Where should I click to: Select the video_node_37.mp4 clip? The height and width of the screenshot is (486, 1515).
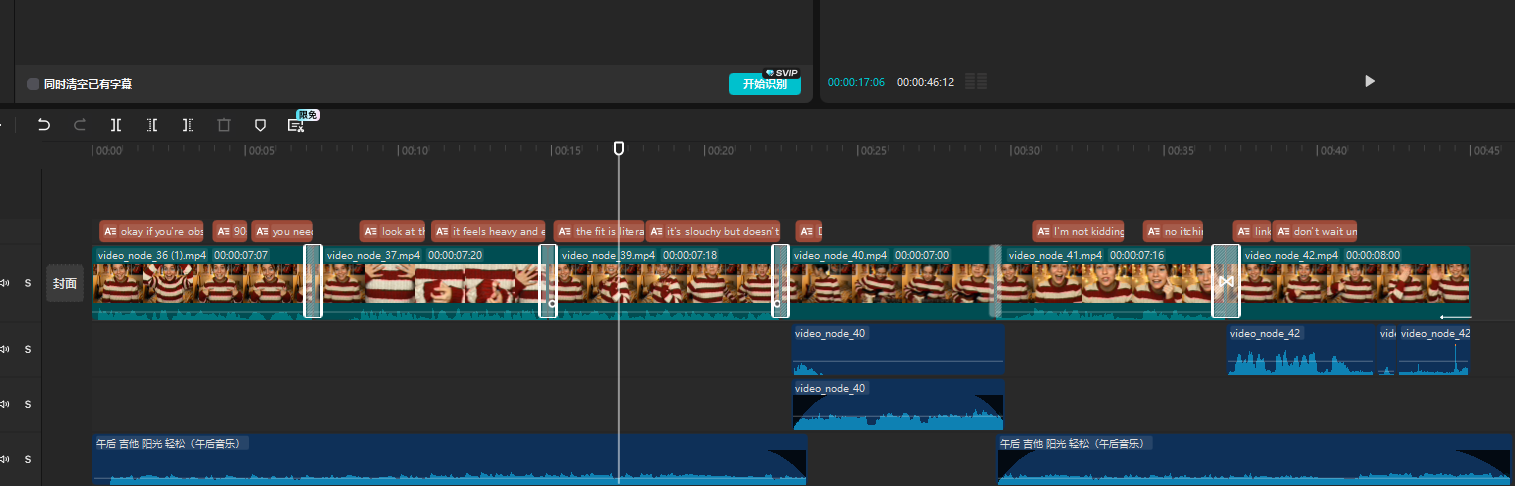[430, 283]
